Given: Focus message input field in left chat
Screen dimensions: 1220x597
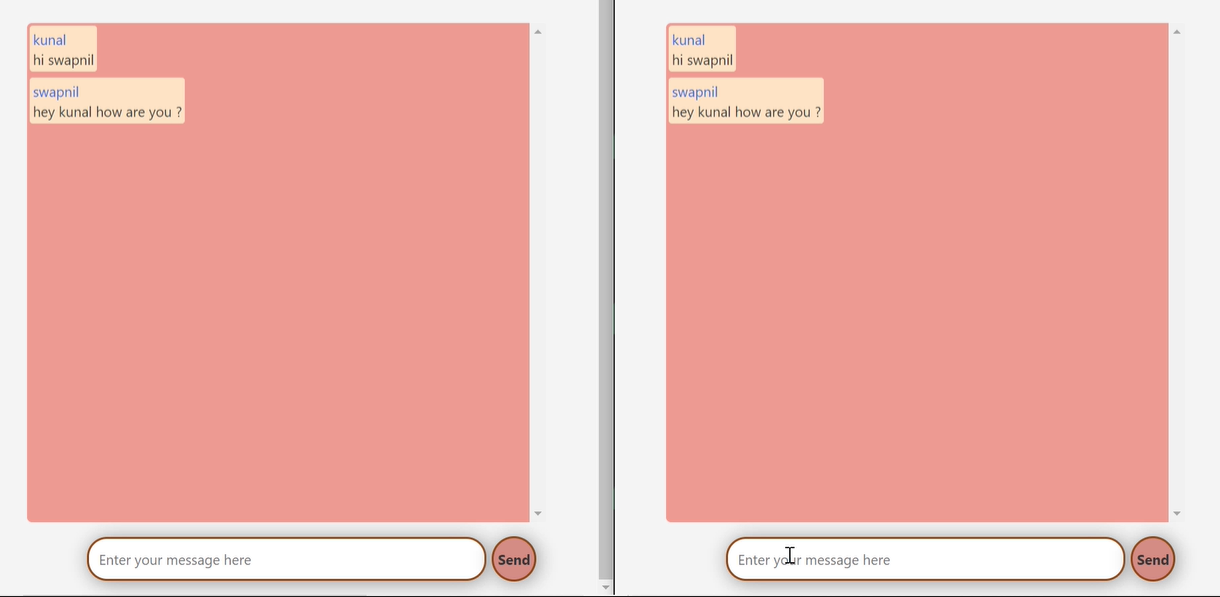Looking at the screenshot, I should tap(286, 560).
